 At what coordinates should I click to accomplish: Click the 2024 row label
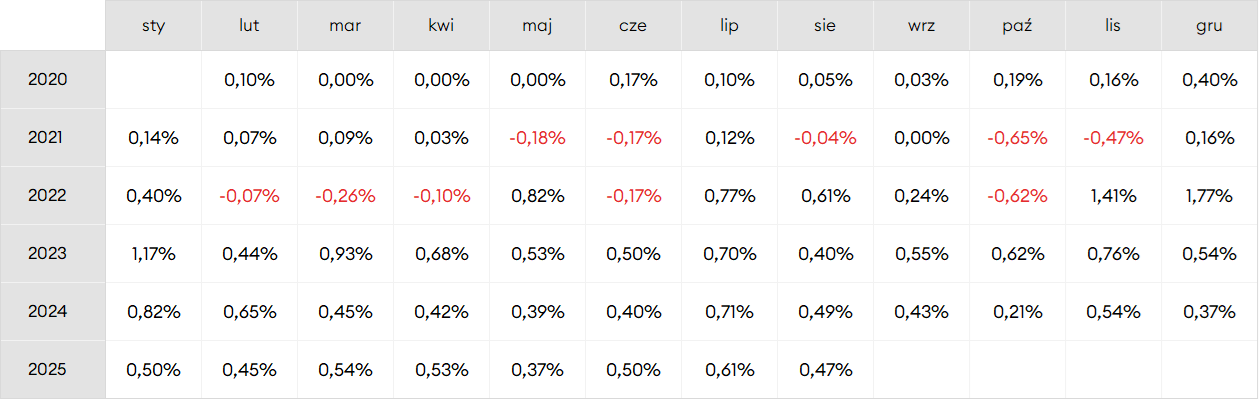point(47,311)
